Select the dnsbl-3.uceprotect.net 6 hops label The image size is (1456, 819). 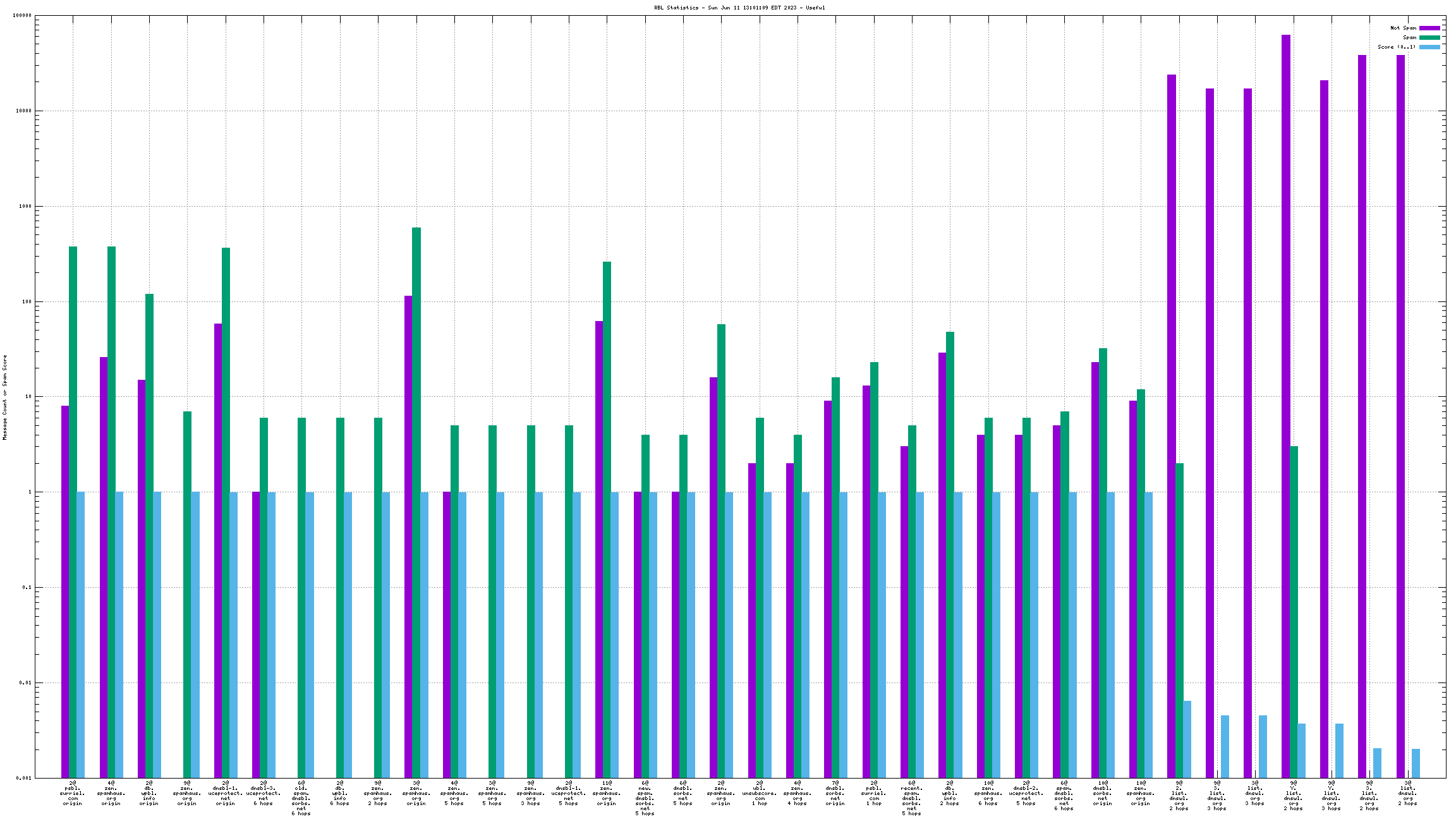pyautogui.click(x=264, y=793)
